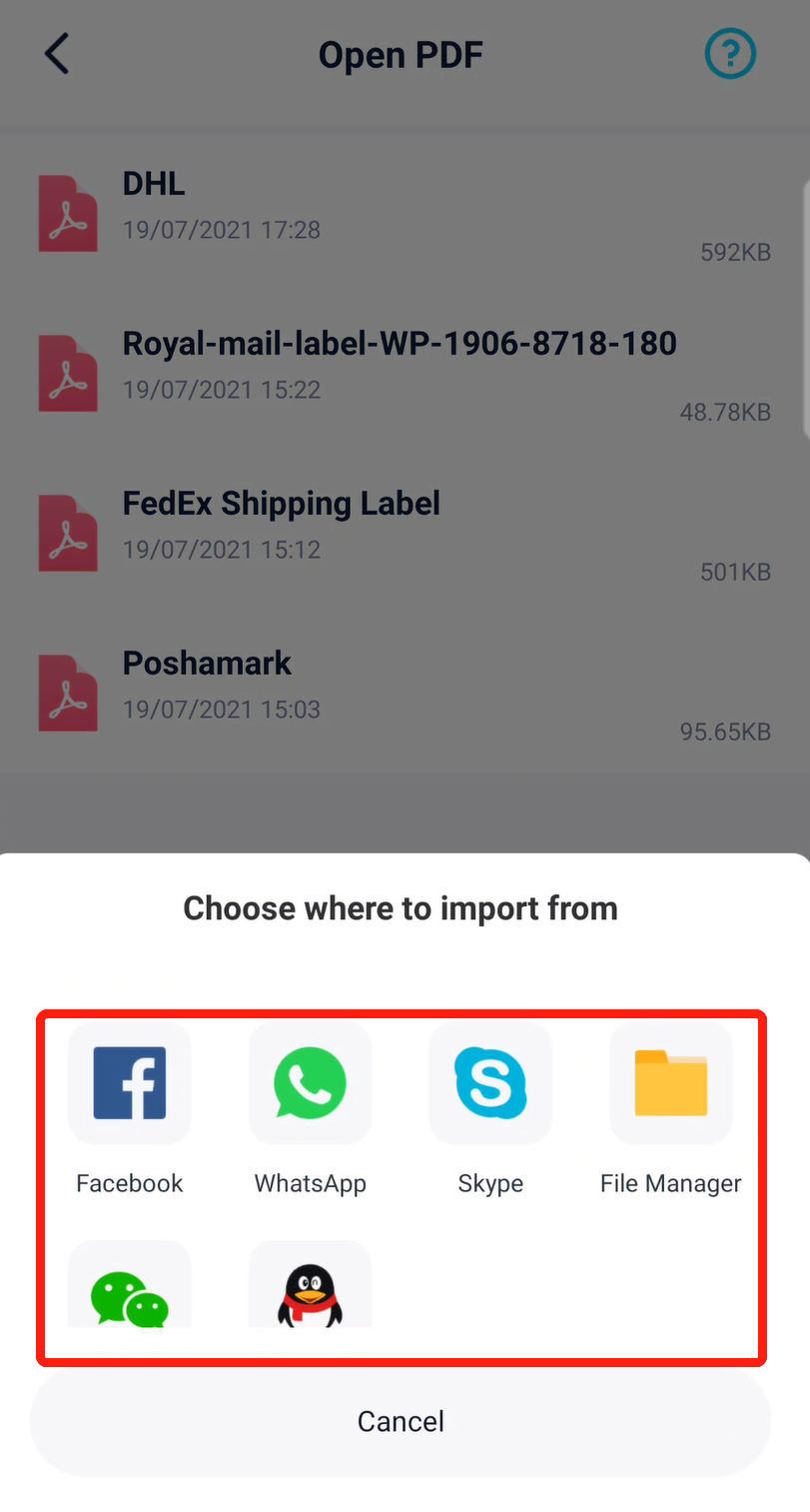Open the help question mark icon
Image resolution: width=810 pixels, height=1512 pixels.
tap(730, 54)
